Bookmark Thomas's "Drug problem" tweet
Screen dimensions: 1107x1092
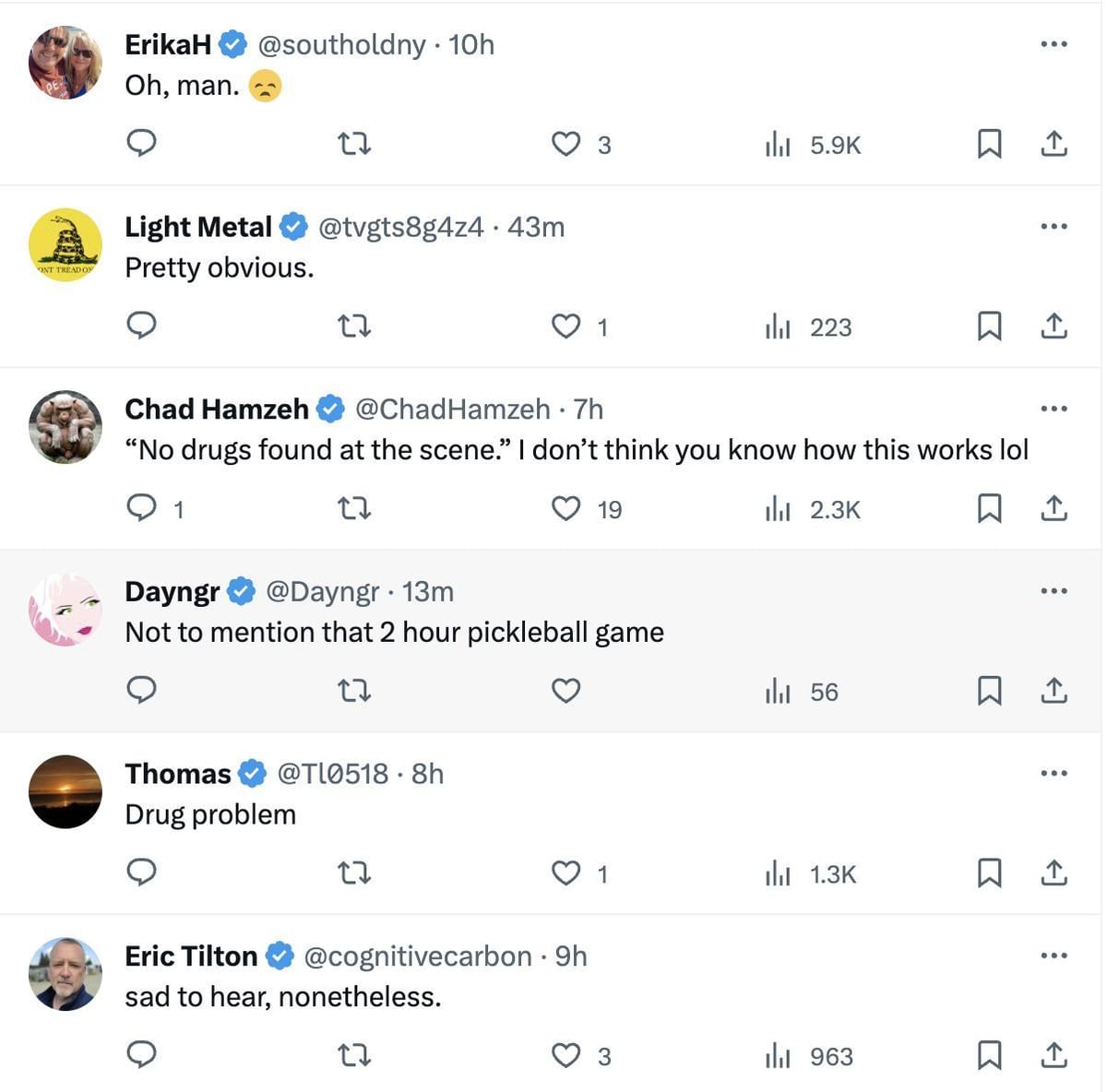pos(989,872)
